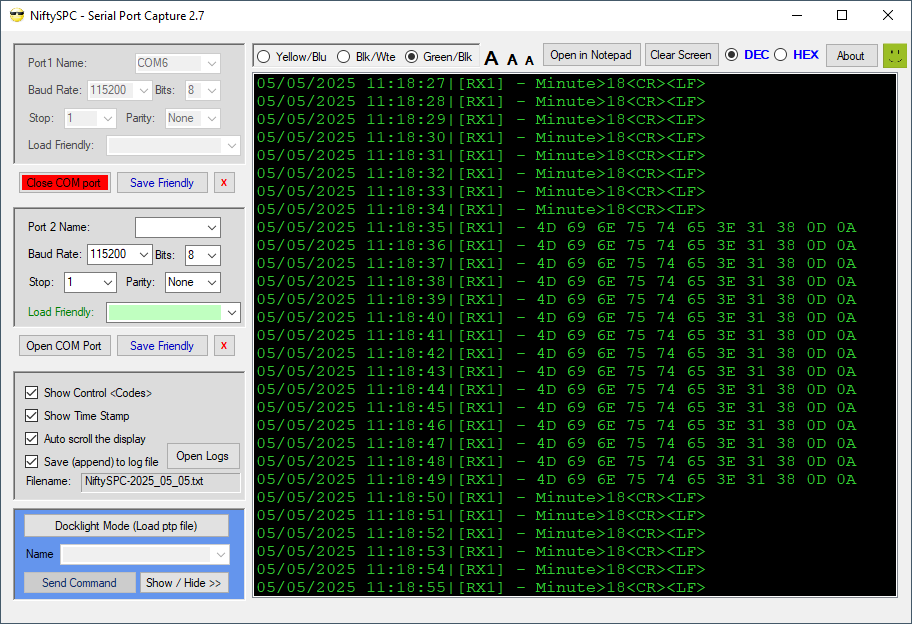Click Docklight Mode (Load ptp file) button
The height and width of the screenshot is (624, 912).
pos(126,526)
